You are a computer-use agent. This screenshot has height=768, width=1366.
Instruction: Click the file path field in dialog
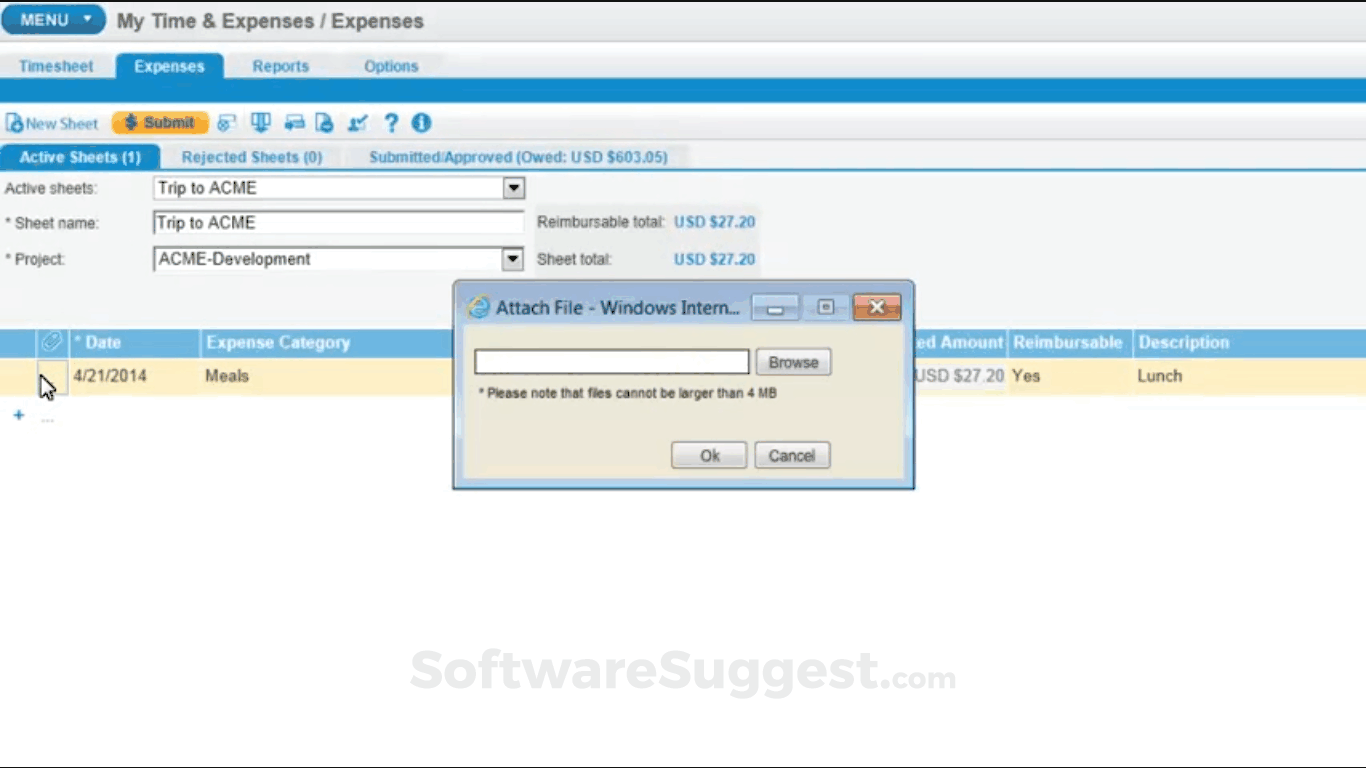[611, 362]
